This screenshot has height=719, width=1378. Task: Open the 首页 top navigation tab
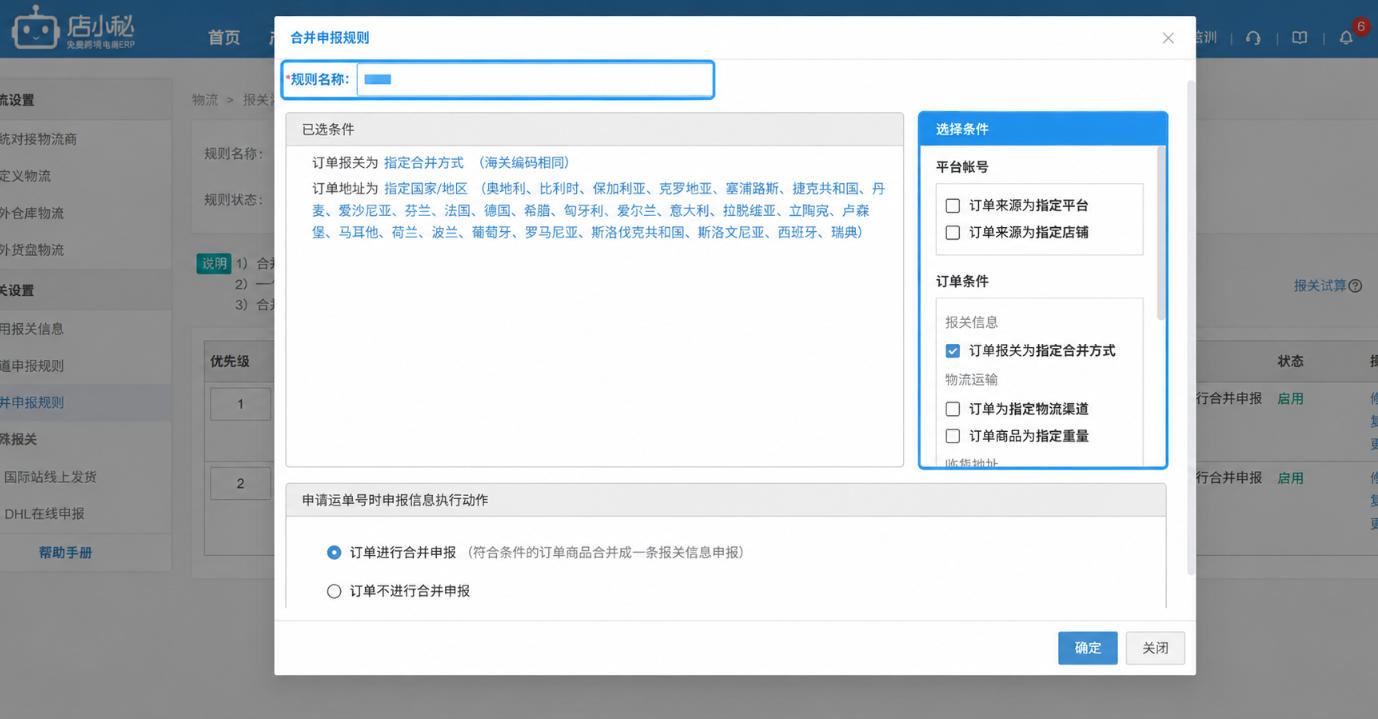click(x=224, y=38)
